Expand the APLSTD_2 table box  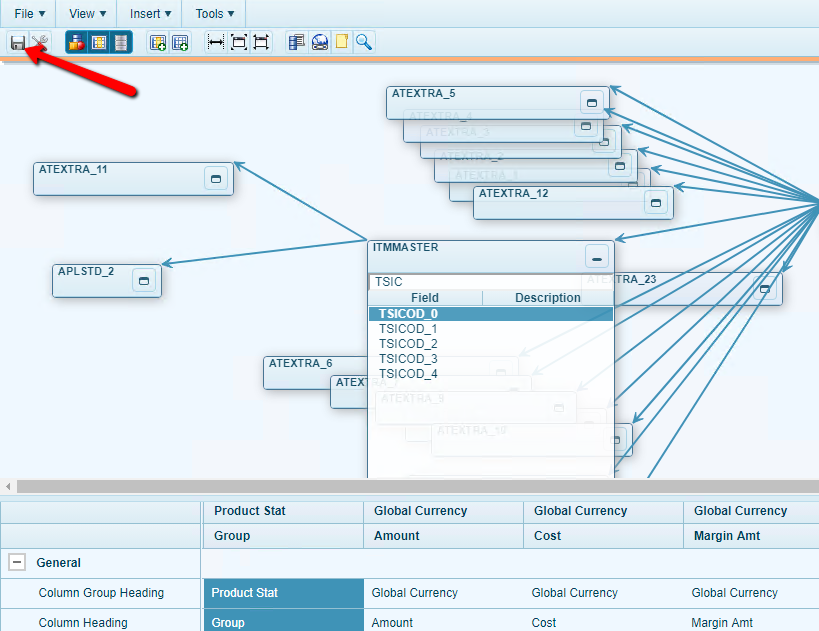tap(143, 281)
